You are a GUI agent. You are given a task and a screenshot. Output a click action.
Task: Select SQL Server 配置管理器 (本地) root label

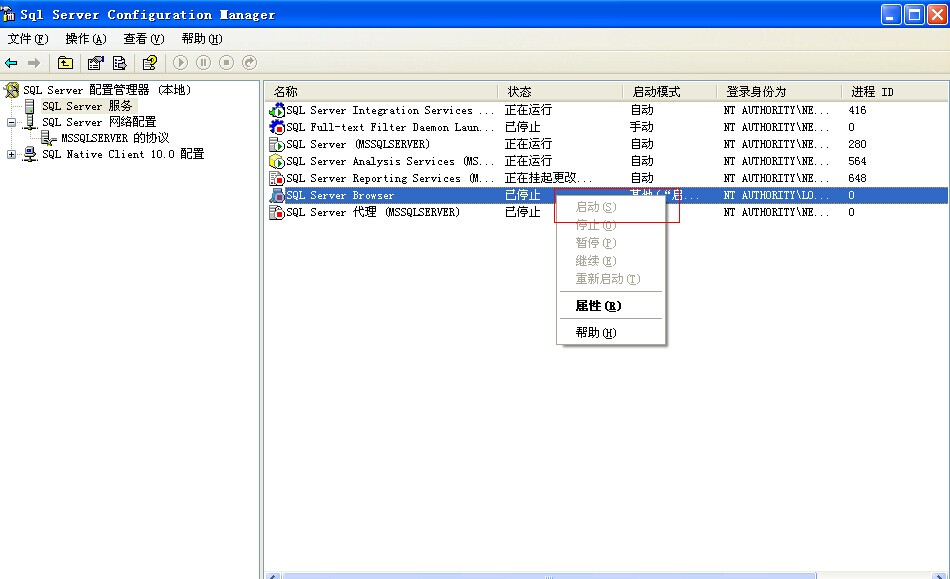pyautogui.click(x=107, y=90)
